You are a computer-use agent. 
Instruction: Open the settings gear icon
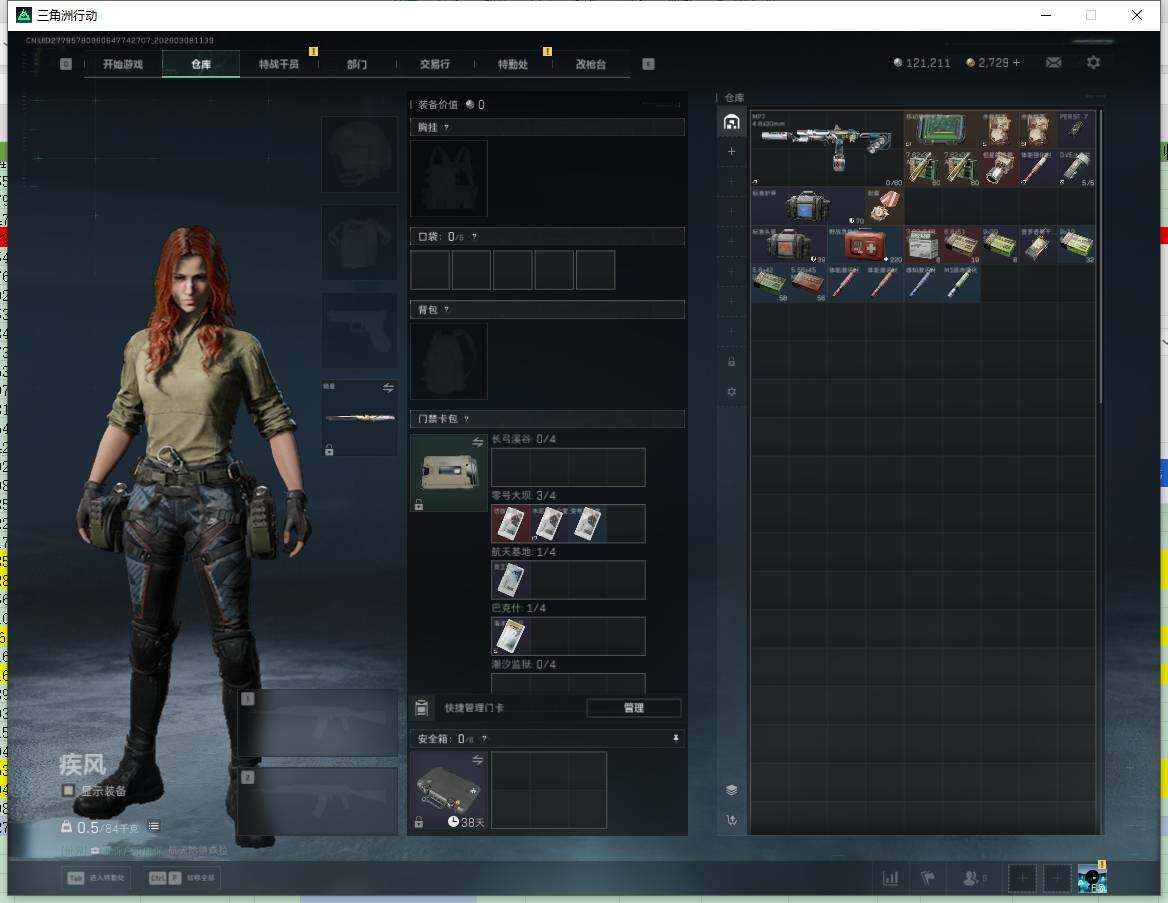pos(1093,63)
